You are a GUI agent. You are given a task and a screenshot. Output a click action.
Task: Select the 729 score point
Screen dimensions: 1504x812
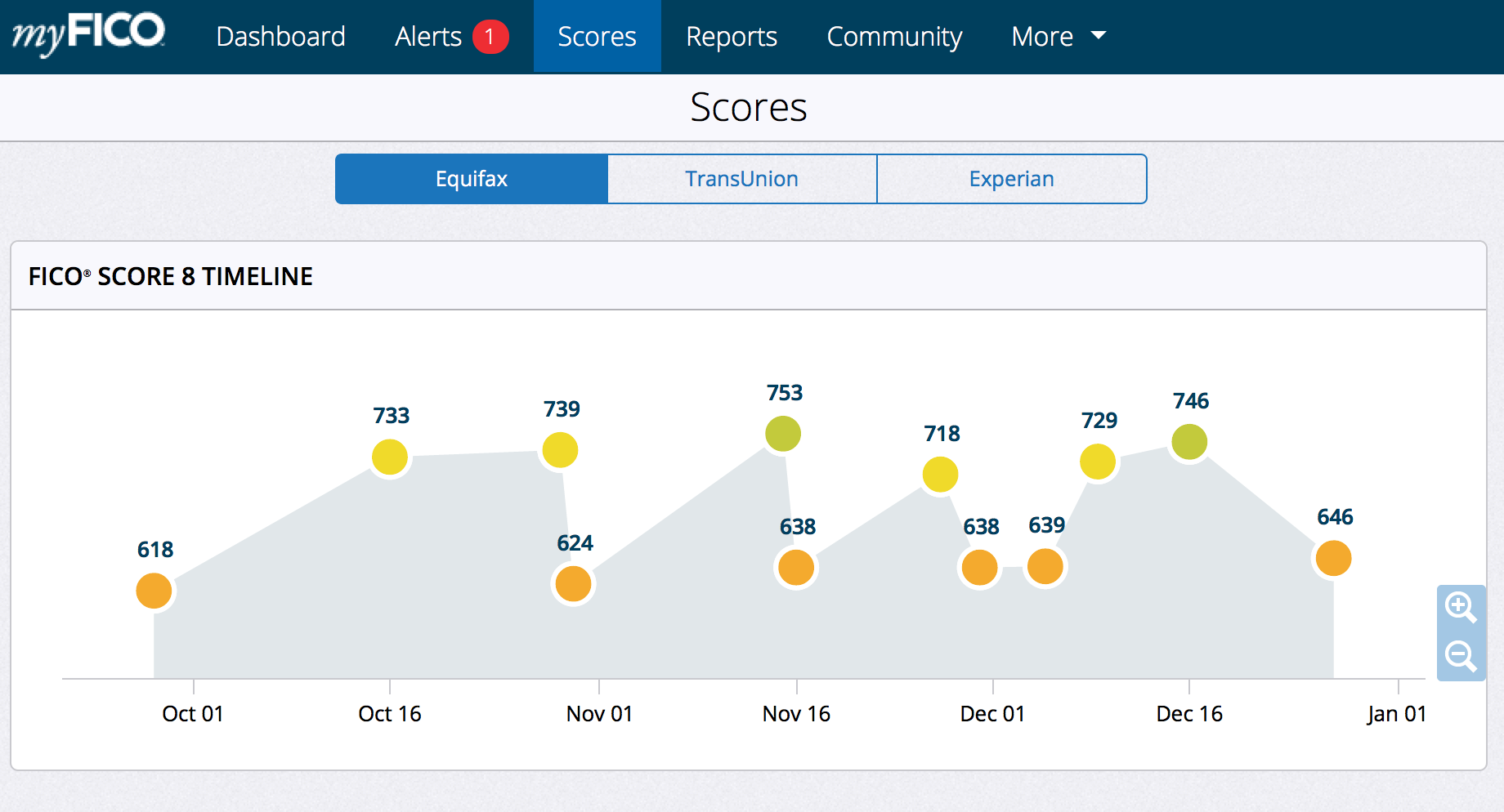1098,462
